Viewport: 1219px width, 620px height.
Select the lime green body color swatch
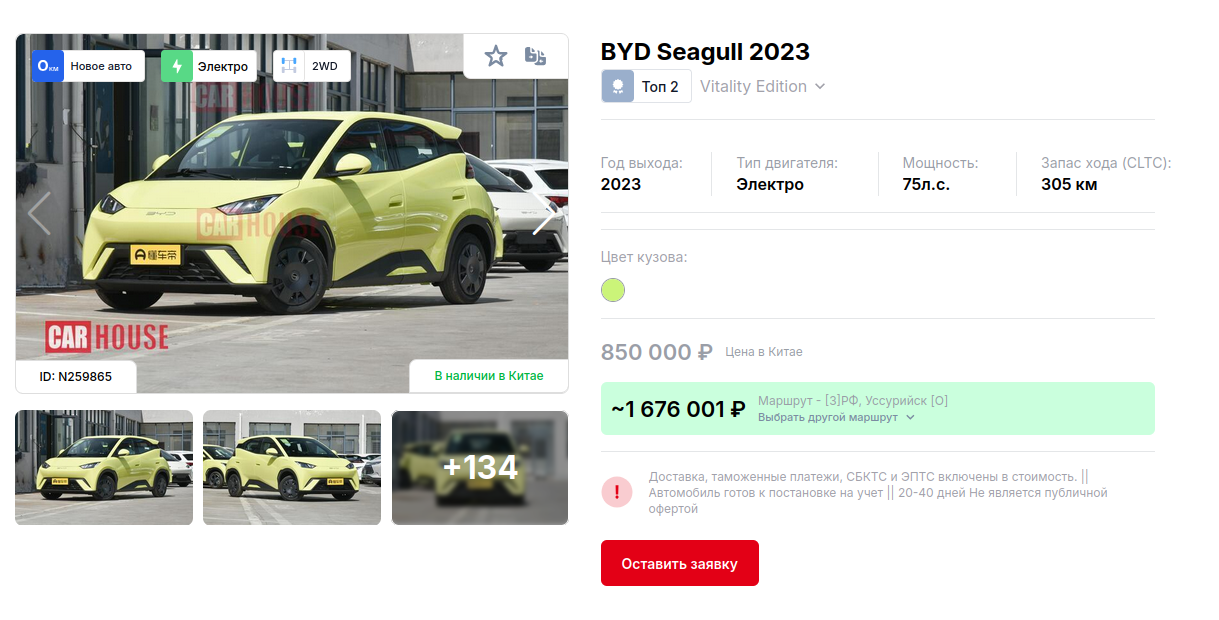point(613,290)
